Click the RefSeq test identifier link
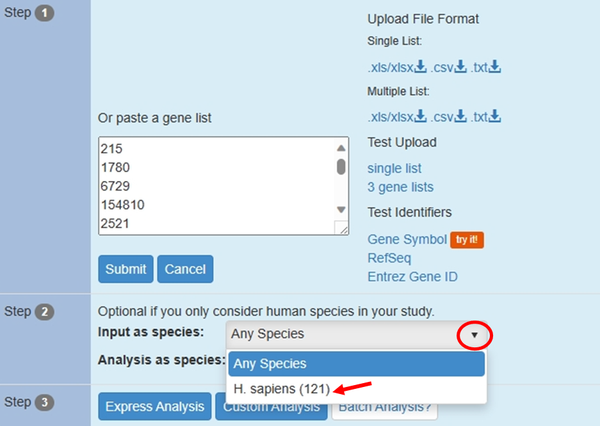 pos(388,258)
